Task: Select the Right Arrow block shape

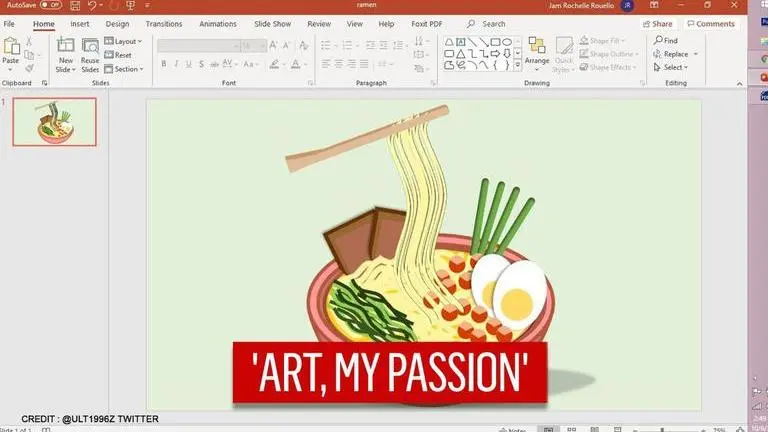Action: tap(496, 54)
